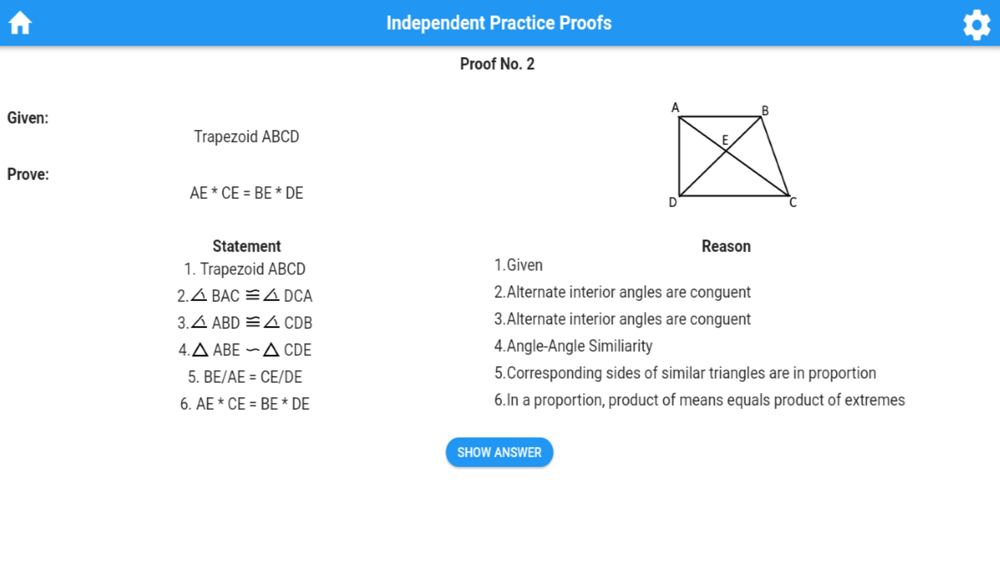Image resolution: width=1000 pixels, height=563 pixels.
Task: Click the Independent Practice Proofs title
Action: pyautogui.click(x=499, y=23)
